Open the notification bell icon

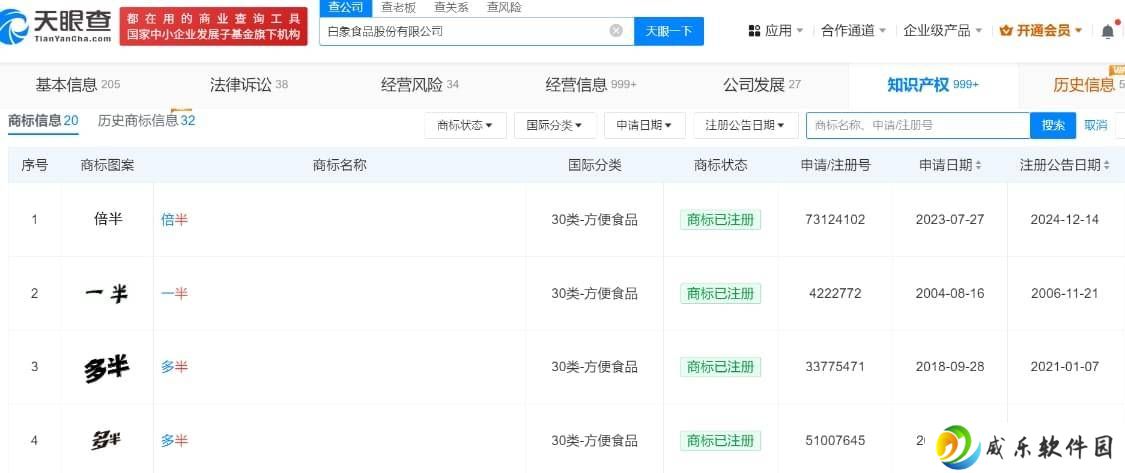coord(1108,31)
